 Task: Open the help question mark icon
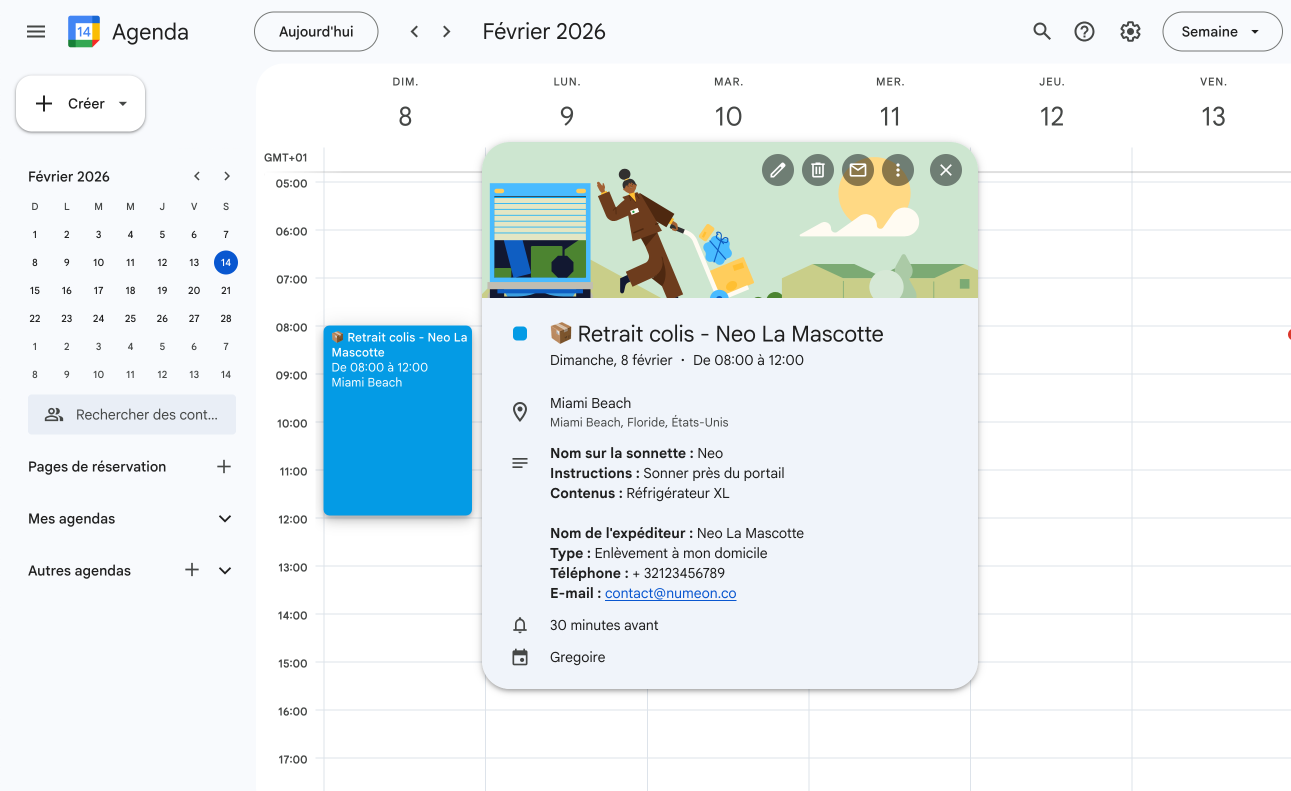pyautogui.click(x=1084, y=32)
